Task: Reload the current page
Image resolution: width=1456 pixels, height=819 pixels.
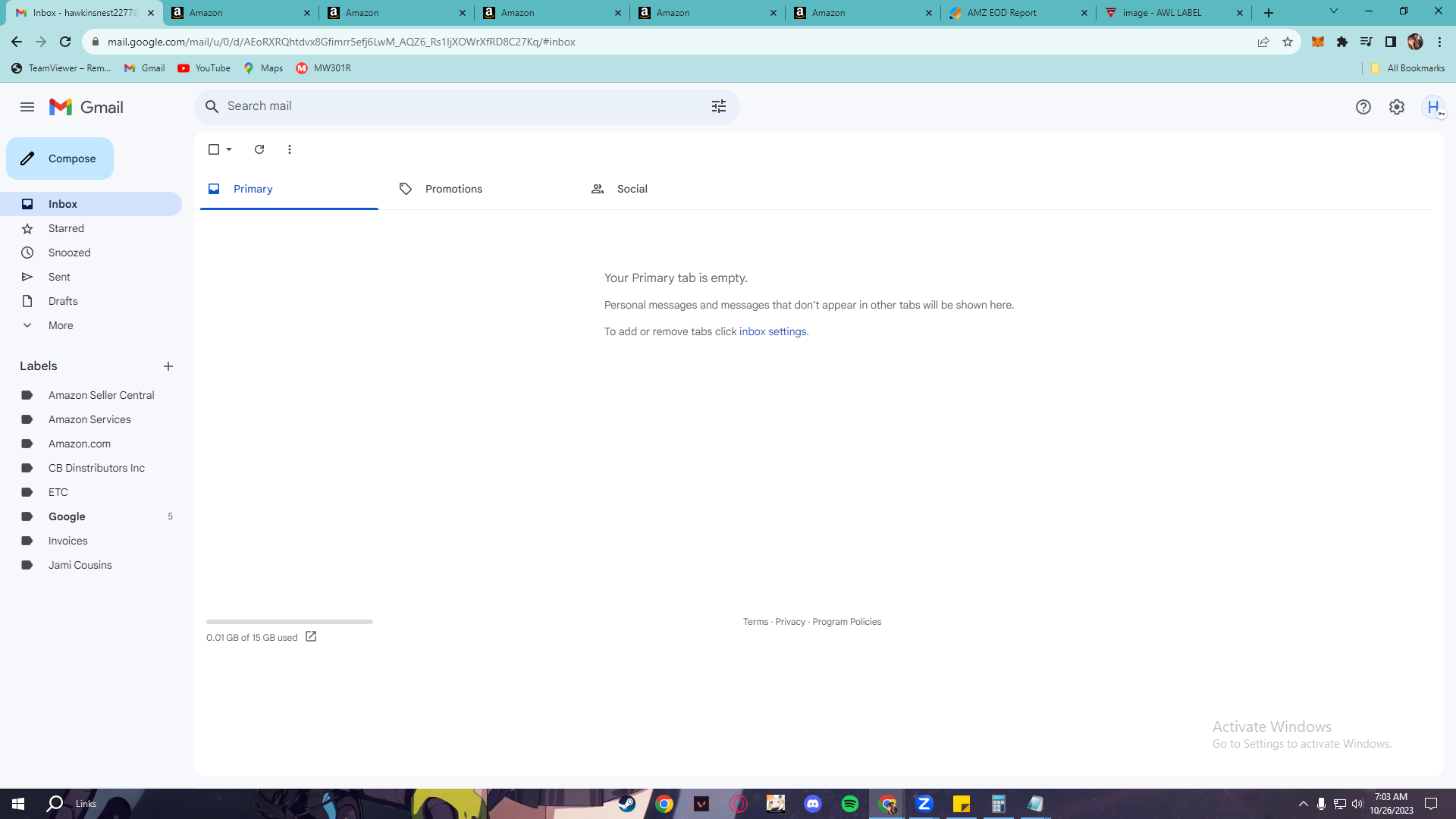Action: (65, 42)
